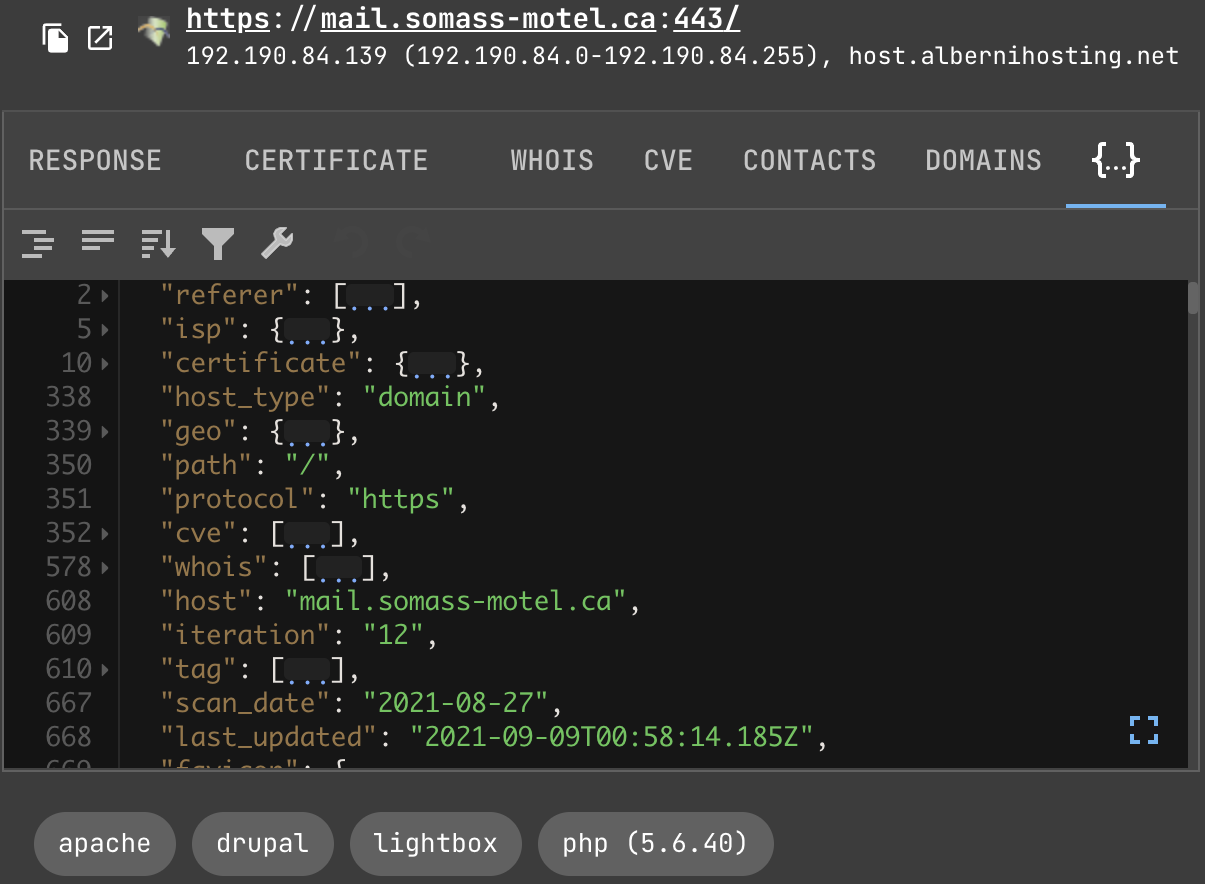Expand the "certificate" object
1205x884 pixels.
click(x=103, y=363)
